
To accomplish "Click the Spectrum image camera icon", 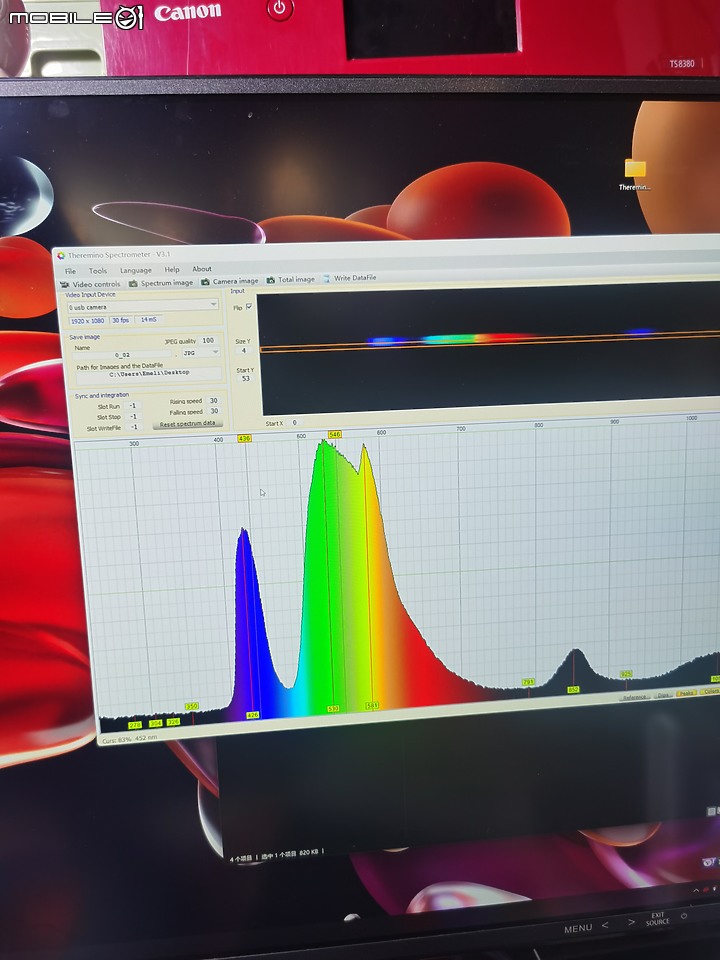I will [133, 283].
